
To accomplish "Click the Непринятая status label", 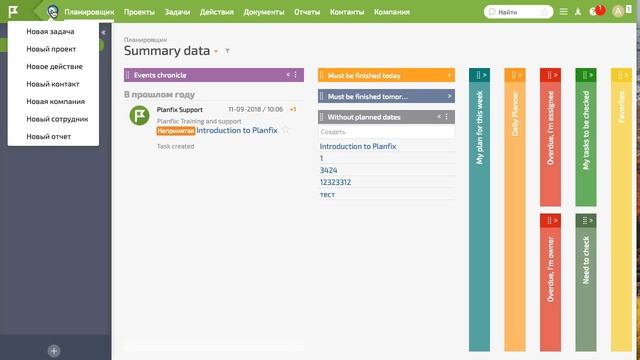I will pos(176,131).
